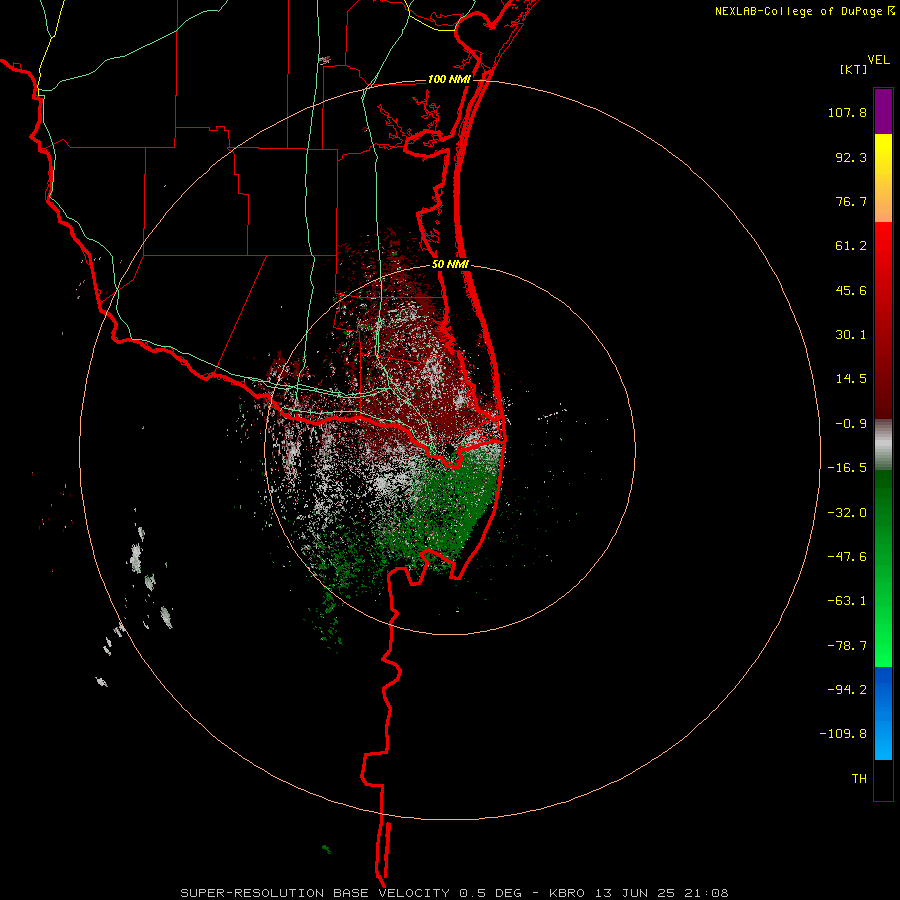Click the 14.5 legend value
Image resolution: width=900 pixels, height=900 pixels.
click(851, 379)
